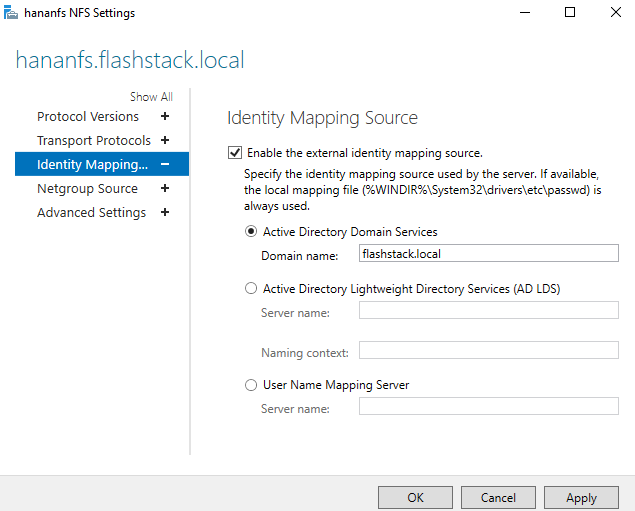Image resolution: width=635 pixels, height=511 pixels.
Task: Select Active Directory Domain Services option
Action: [x=251, y=232]
